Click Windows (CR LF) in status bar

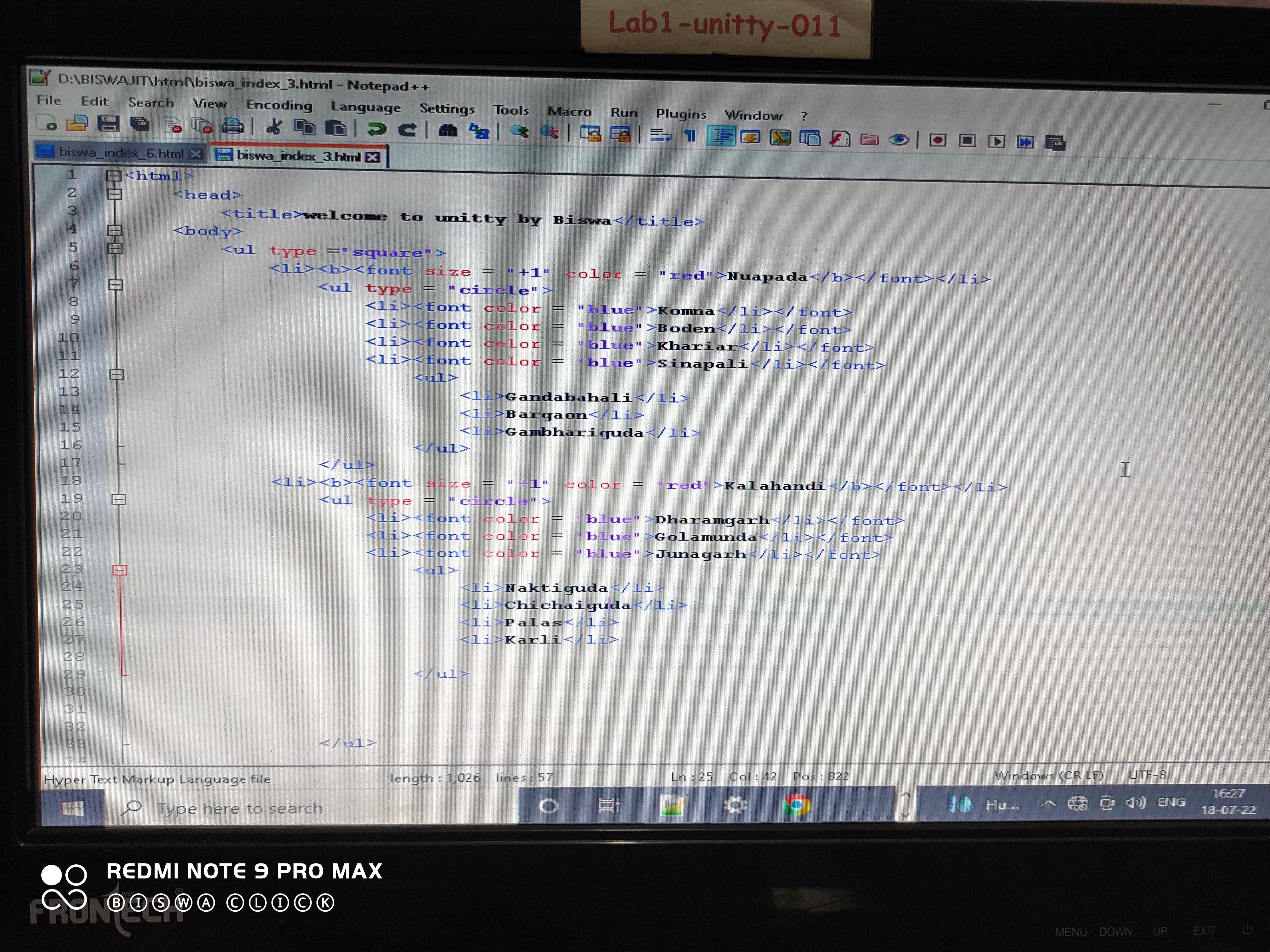(x=1048, y=775)
